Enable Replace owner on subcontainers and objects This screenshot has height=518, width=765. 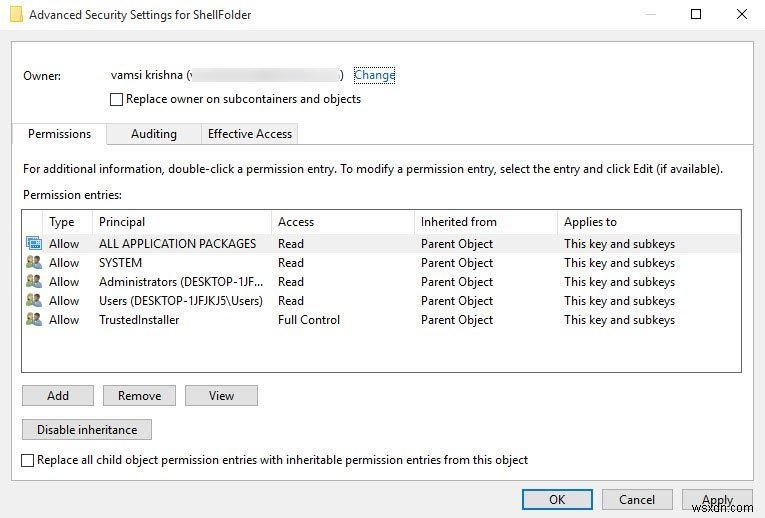[116, 100]
